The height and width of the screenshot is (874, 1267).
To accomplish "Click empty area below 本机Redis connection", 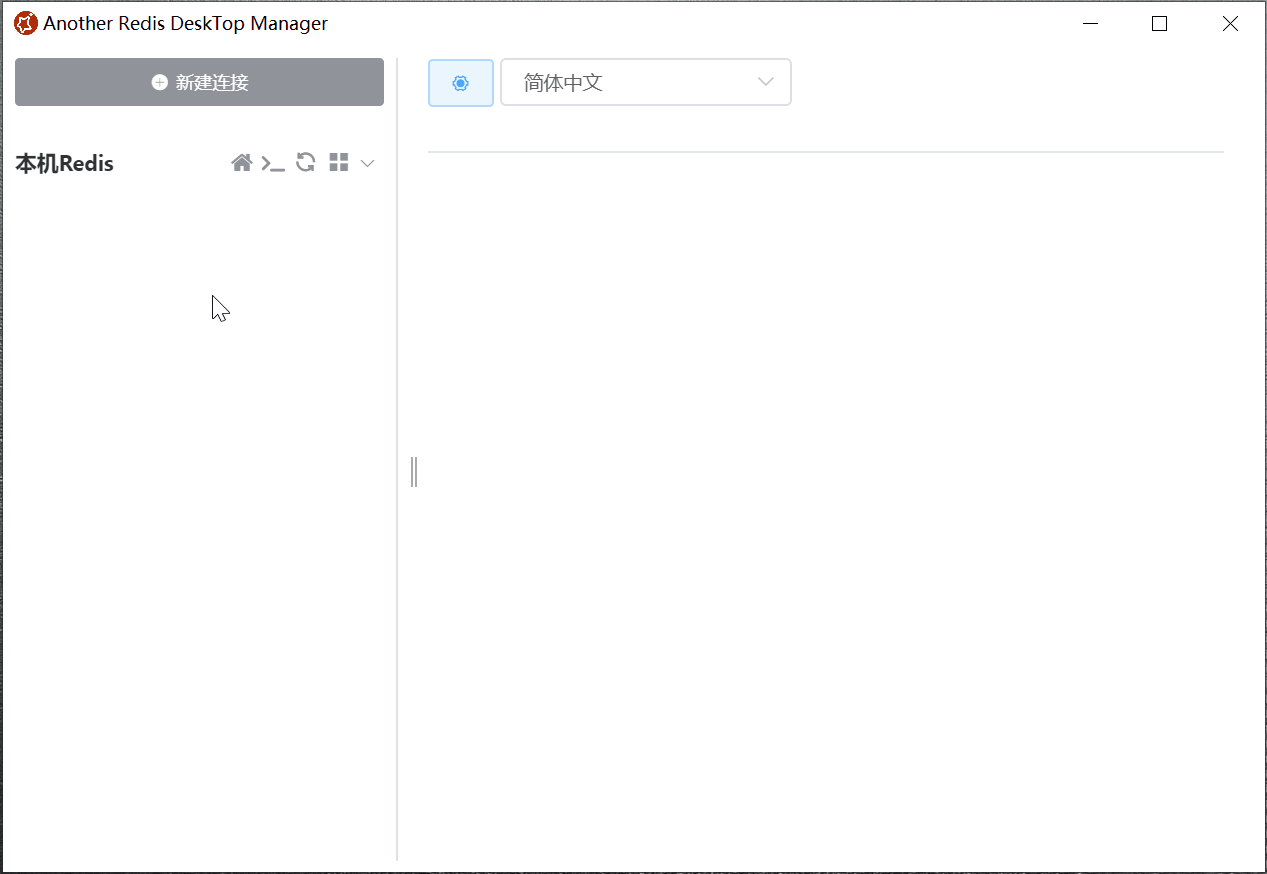I will pyautogui.click(x=200, y=500).
